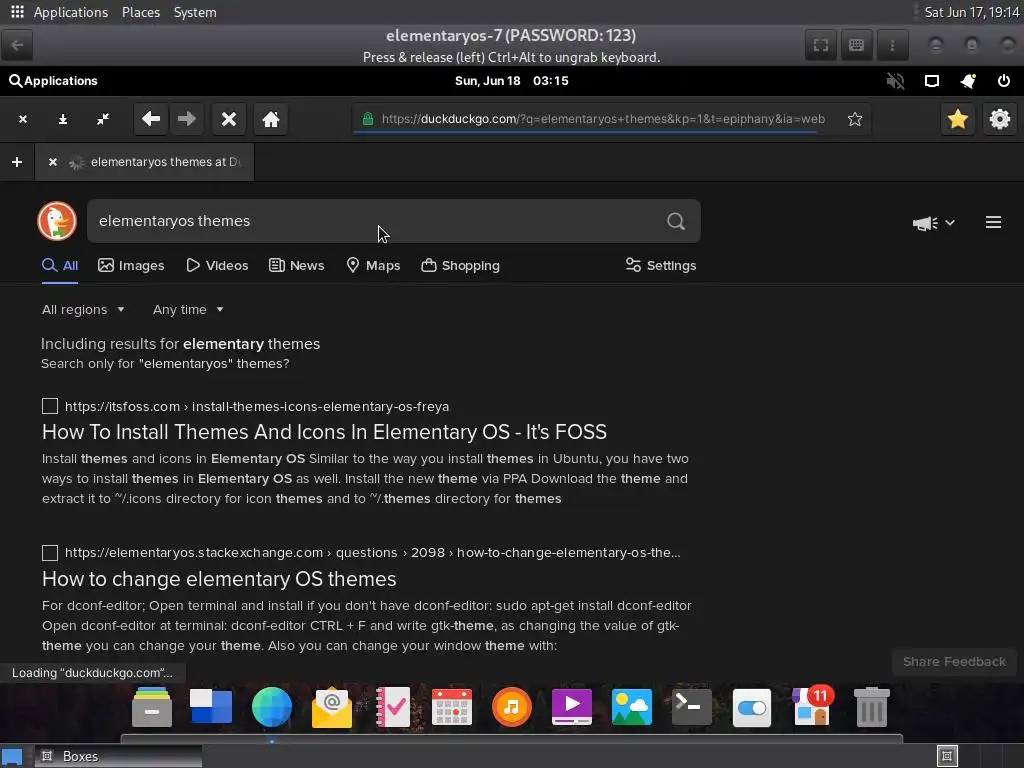
Task: Click the Share Feedback button
Action: [x=954, y=662]
